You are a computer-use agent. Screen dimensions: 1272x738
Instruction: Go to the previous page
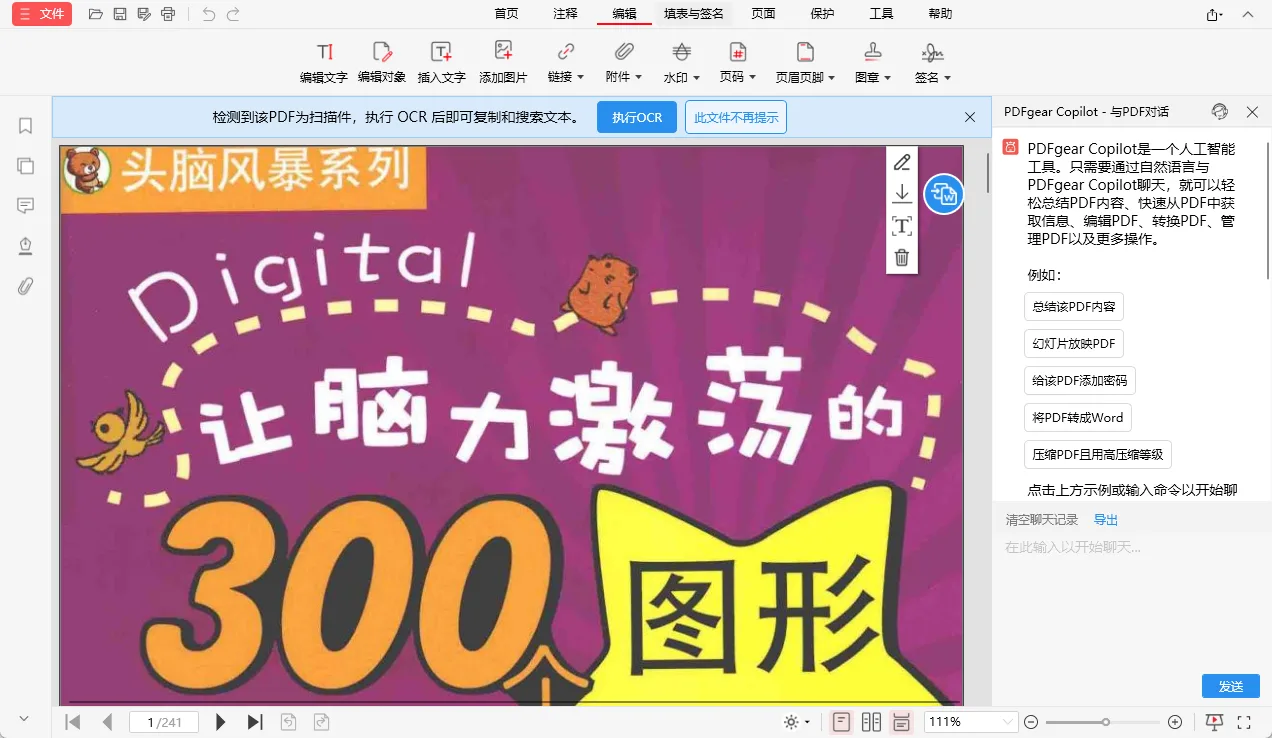tap(107, 722)
